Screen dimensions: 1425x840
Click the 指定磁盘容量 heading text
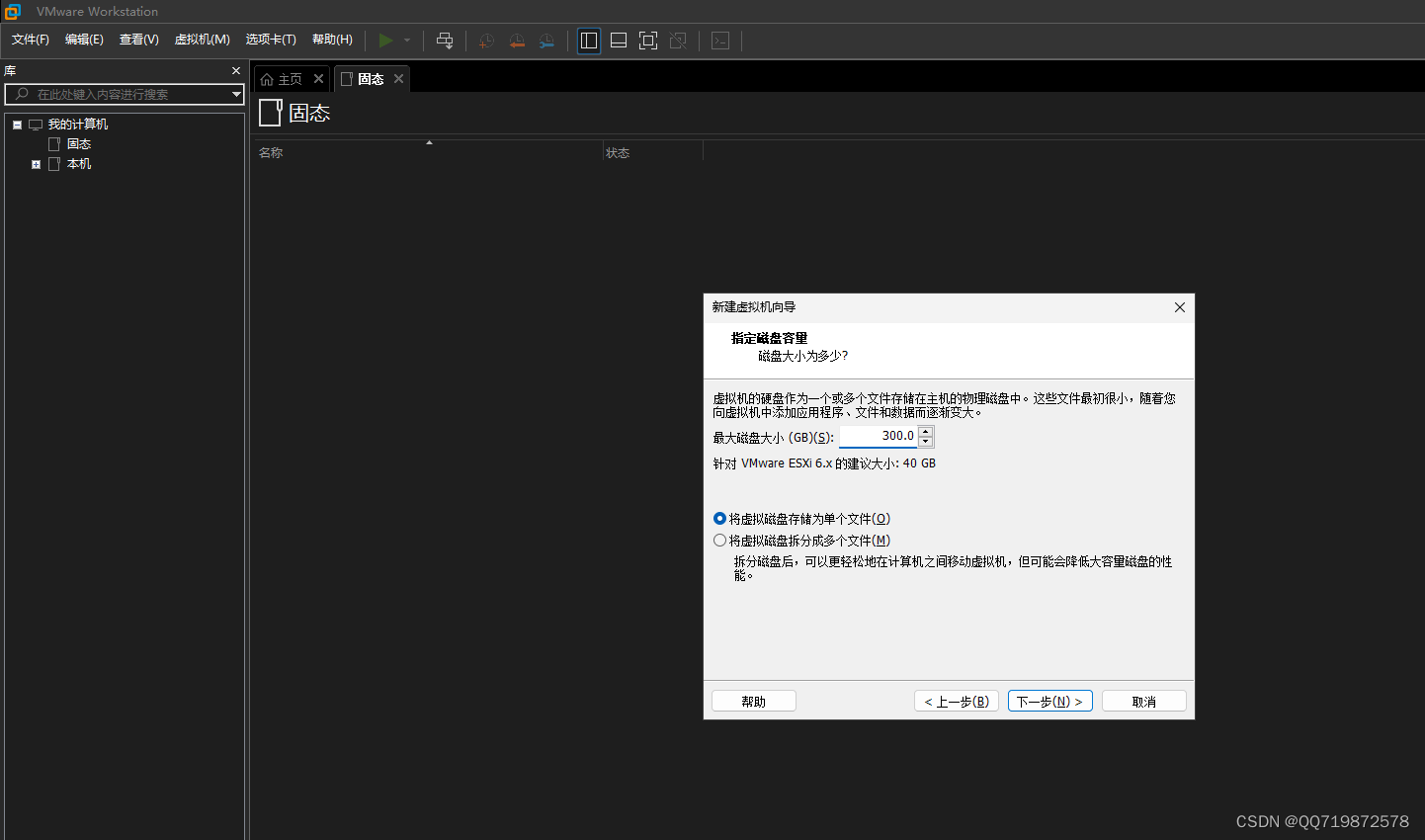[769, 338]
